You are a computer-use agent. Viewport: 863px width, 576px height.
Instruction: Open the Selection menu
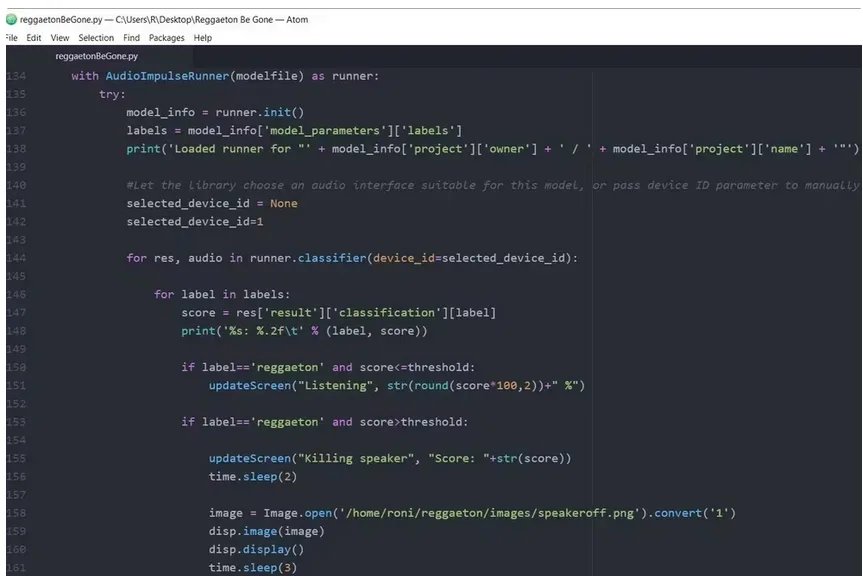[96, 38]
